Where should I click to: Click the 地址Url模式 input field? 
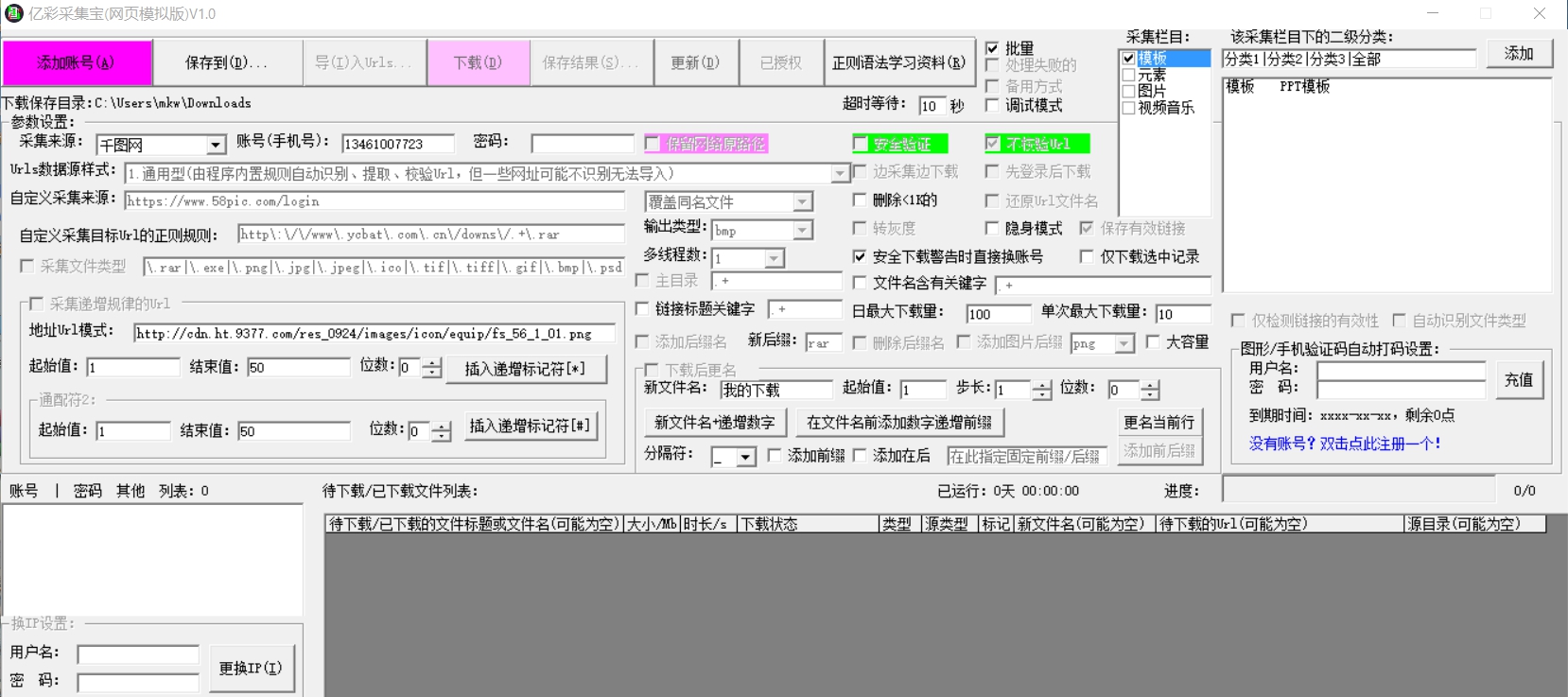tap(375, 333)
